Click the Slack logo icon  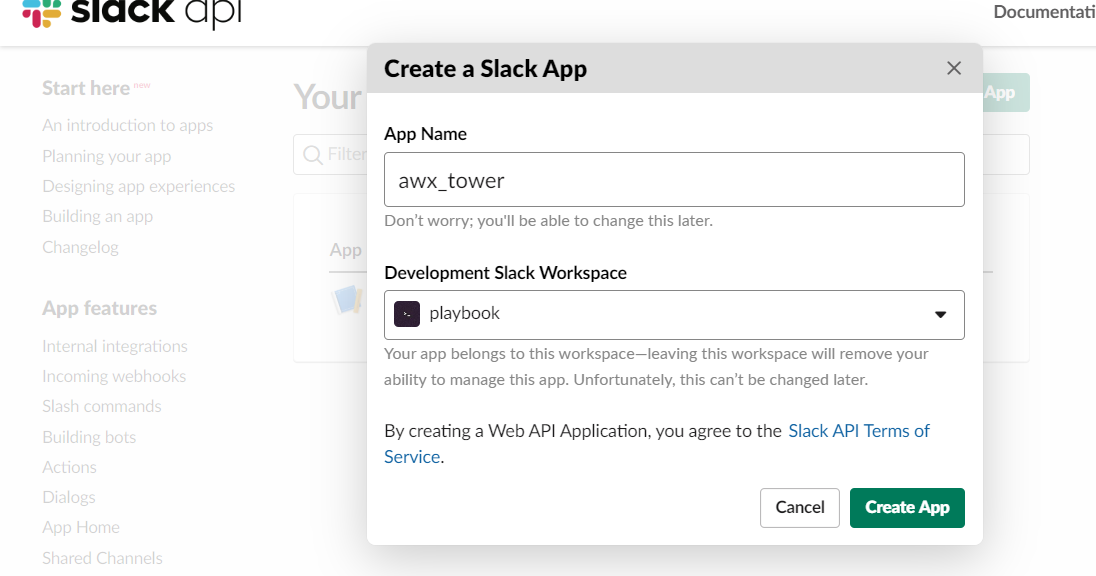click(41, 13)
